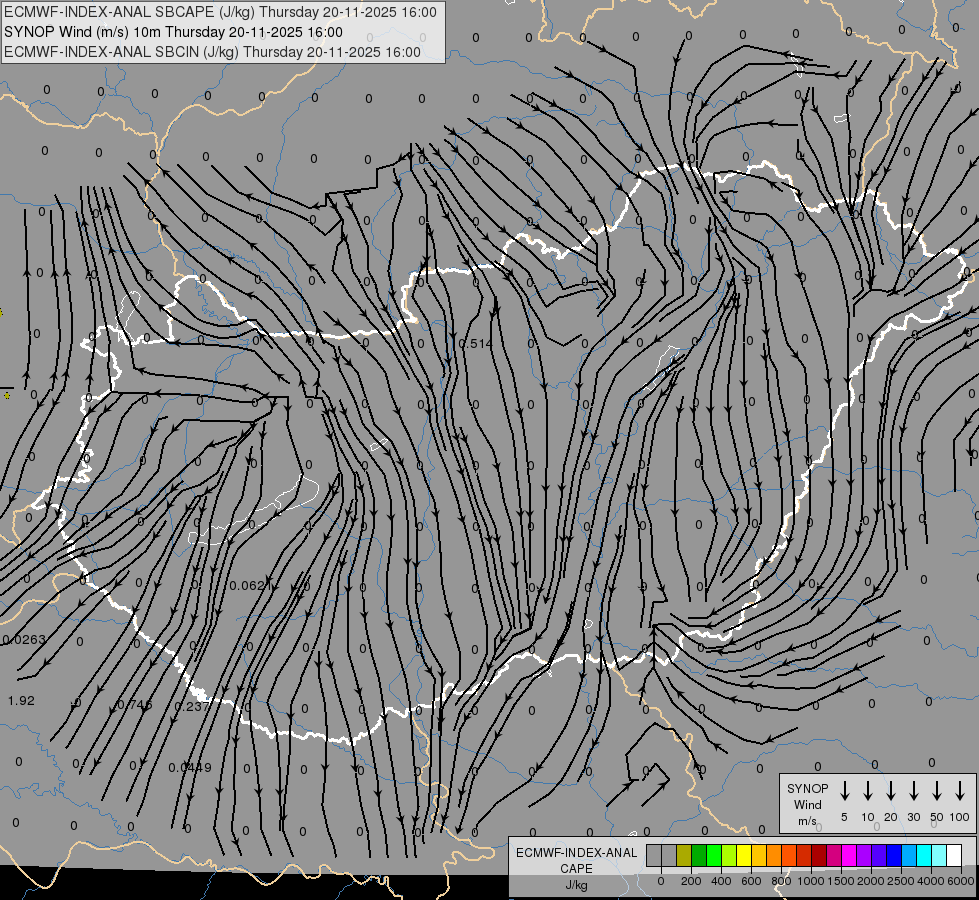This screenshot has height=900, width=979.
Task: Click the wind arrow above the 20 m/s label
Action: click(891, 791)
